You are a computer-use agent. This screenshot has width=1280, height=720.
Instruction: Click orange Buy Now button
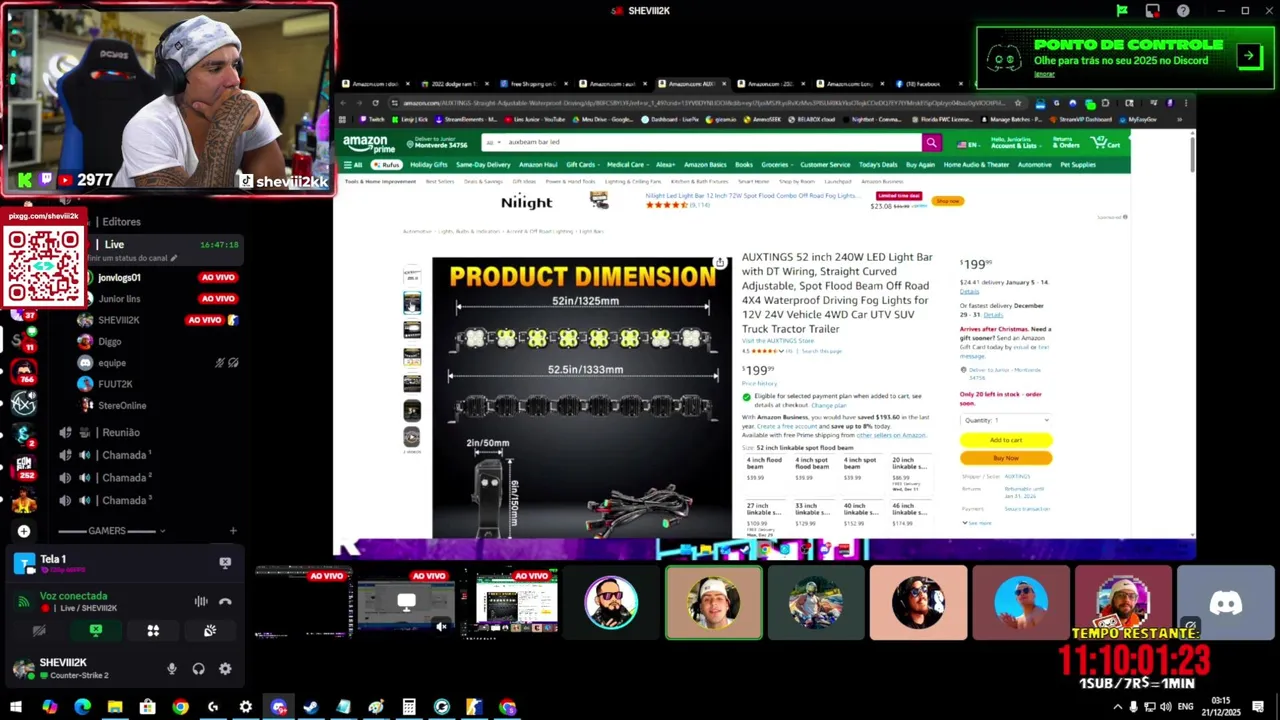pos(1006,458)
